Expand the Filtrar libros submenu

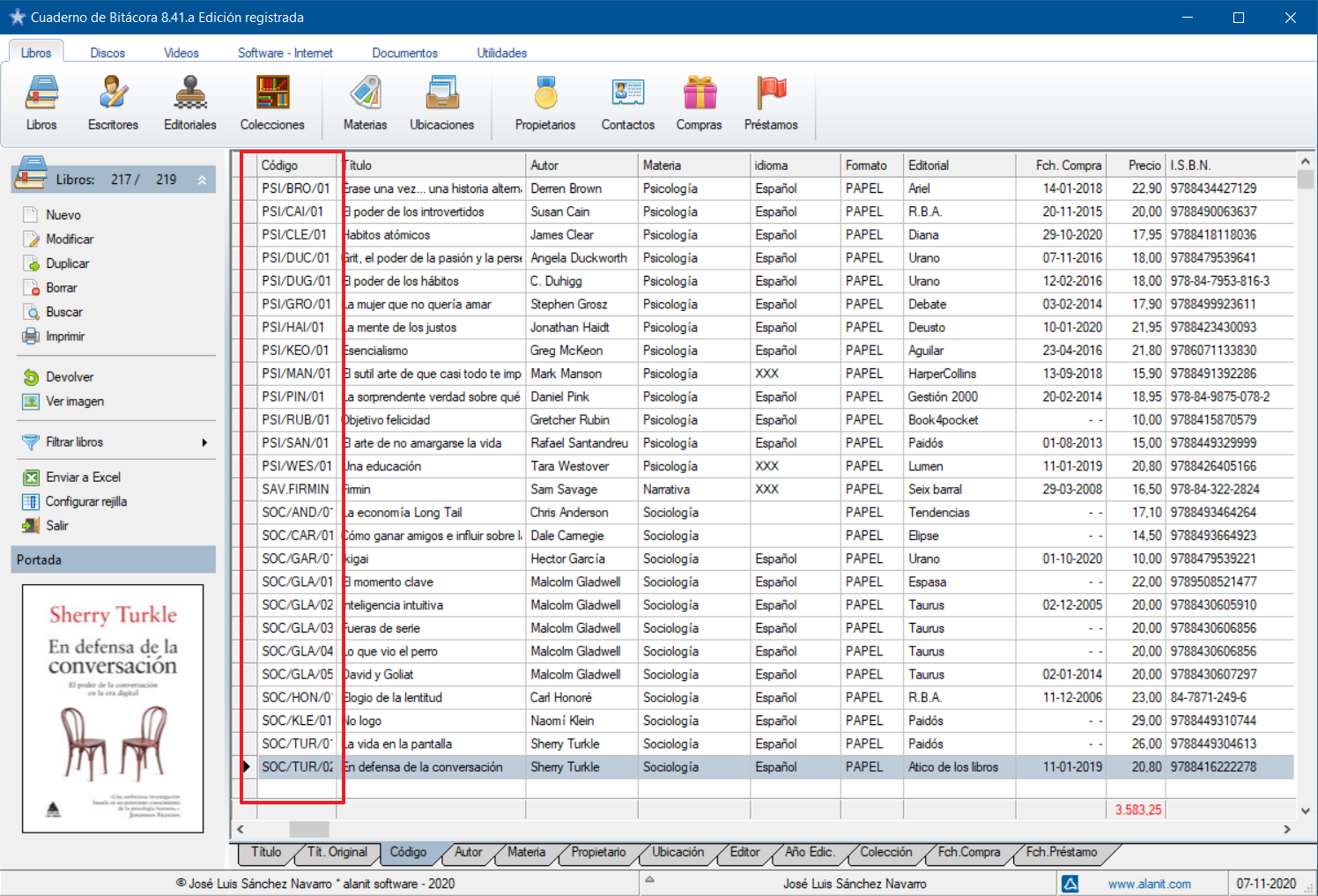204,442
